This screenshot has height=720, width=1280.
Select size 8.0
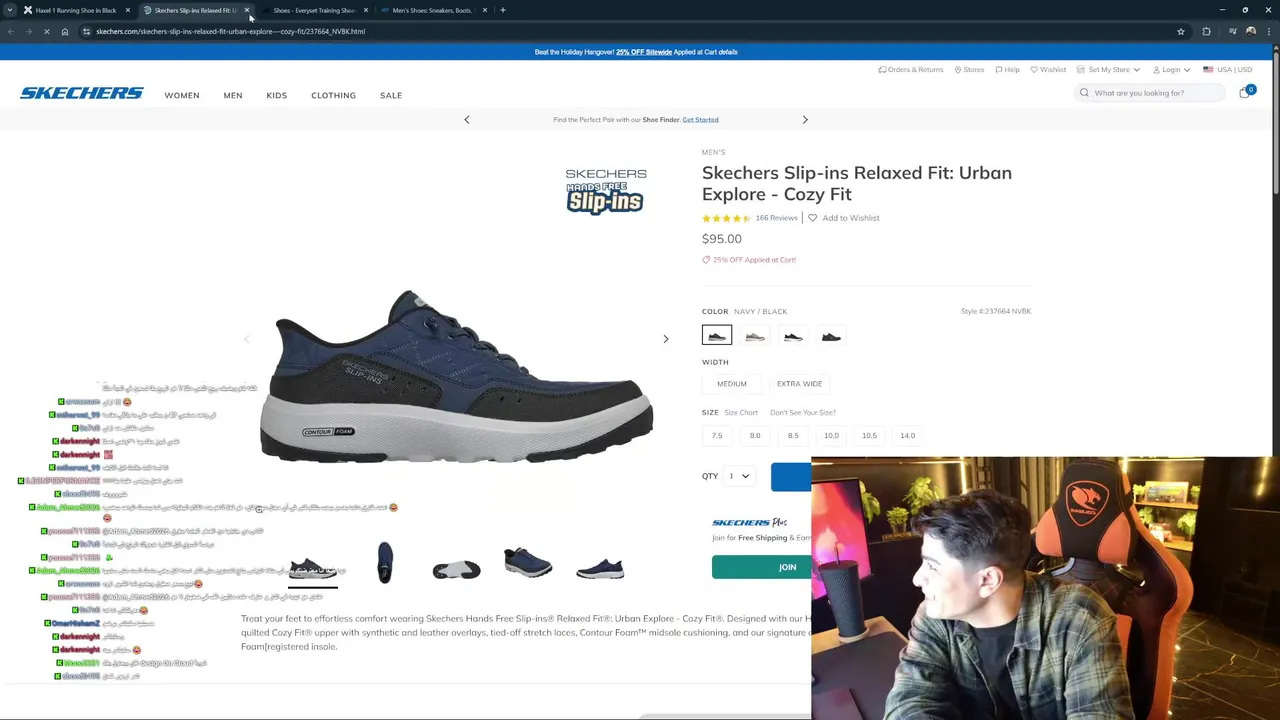pyautogui.click(x=755, y=436)
